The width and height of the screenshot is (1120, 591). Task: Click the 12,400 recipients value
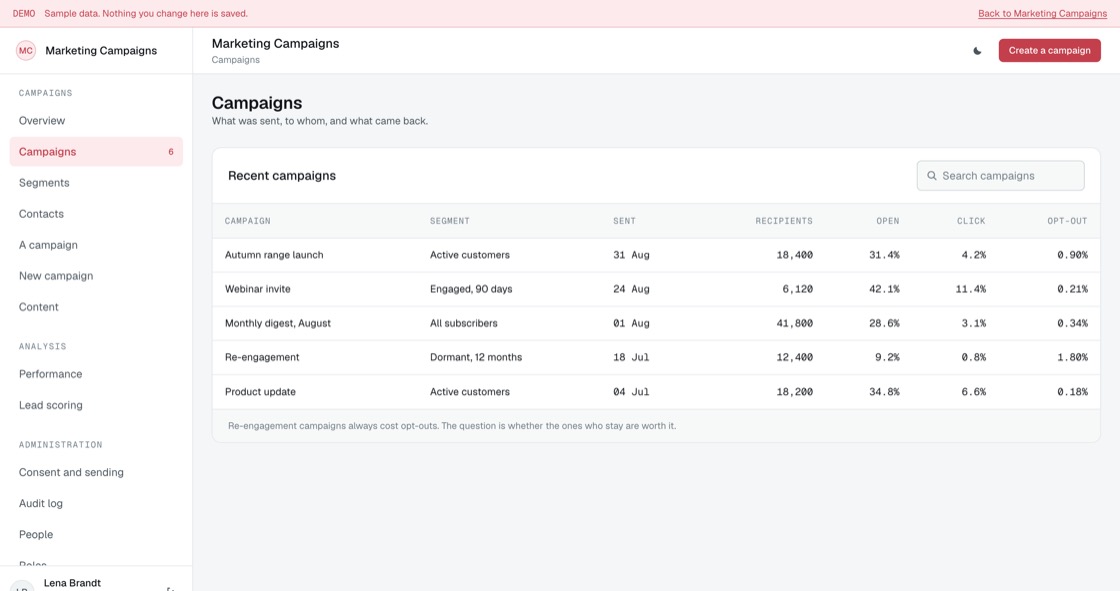click(794, 357)
